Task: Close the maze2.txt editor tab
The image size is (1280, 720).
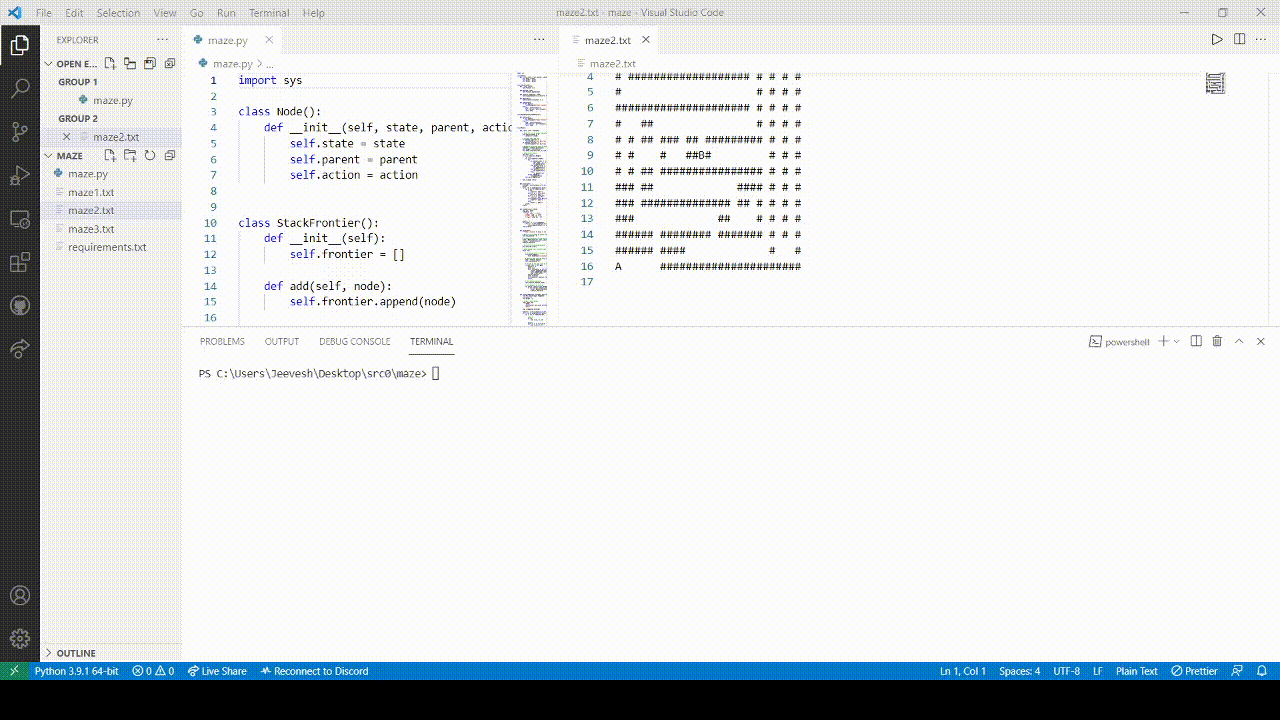Action: click(646, 40)
